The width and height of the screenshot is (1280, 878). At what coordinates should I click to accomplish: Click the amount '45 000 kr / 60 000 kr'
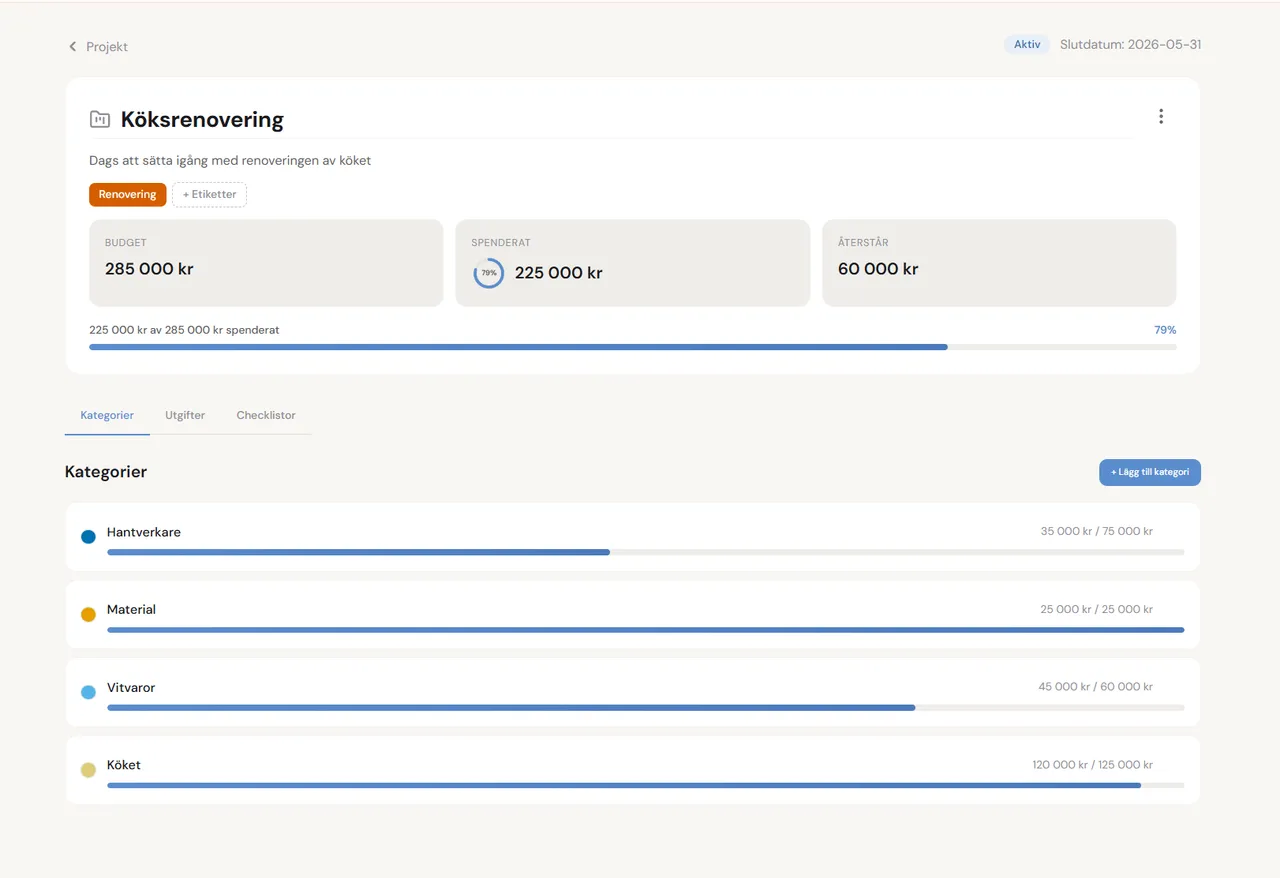point(1096,687)
